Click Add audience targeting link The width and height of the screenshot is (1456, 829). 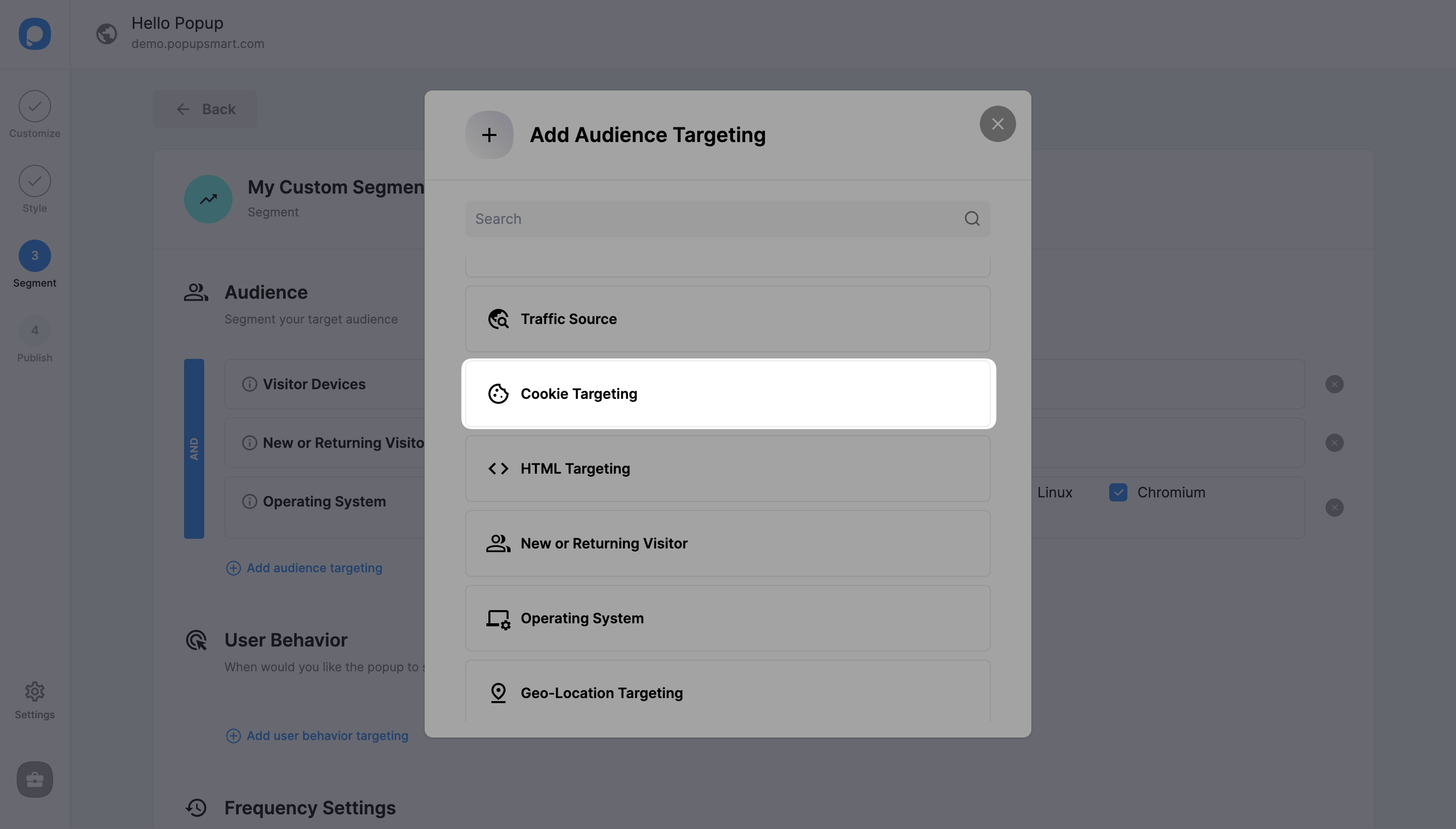pos(304,568)
